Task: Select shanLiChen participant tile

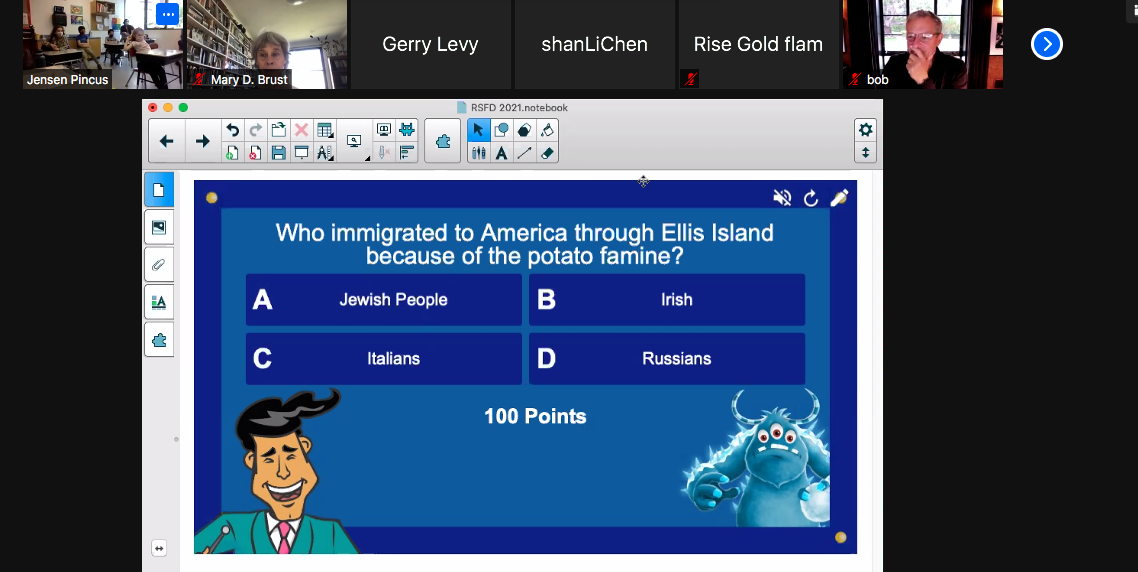Action: (x=594, y=44)
